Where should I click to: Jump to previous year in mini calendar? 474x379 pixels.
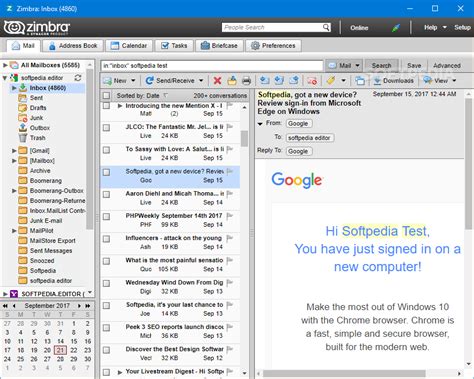pyautogui.click(x=5, y=306)
